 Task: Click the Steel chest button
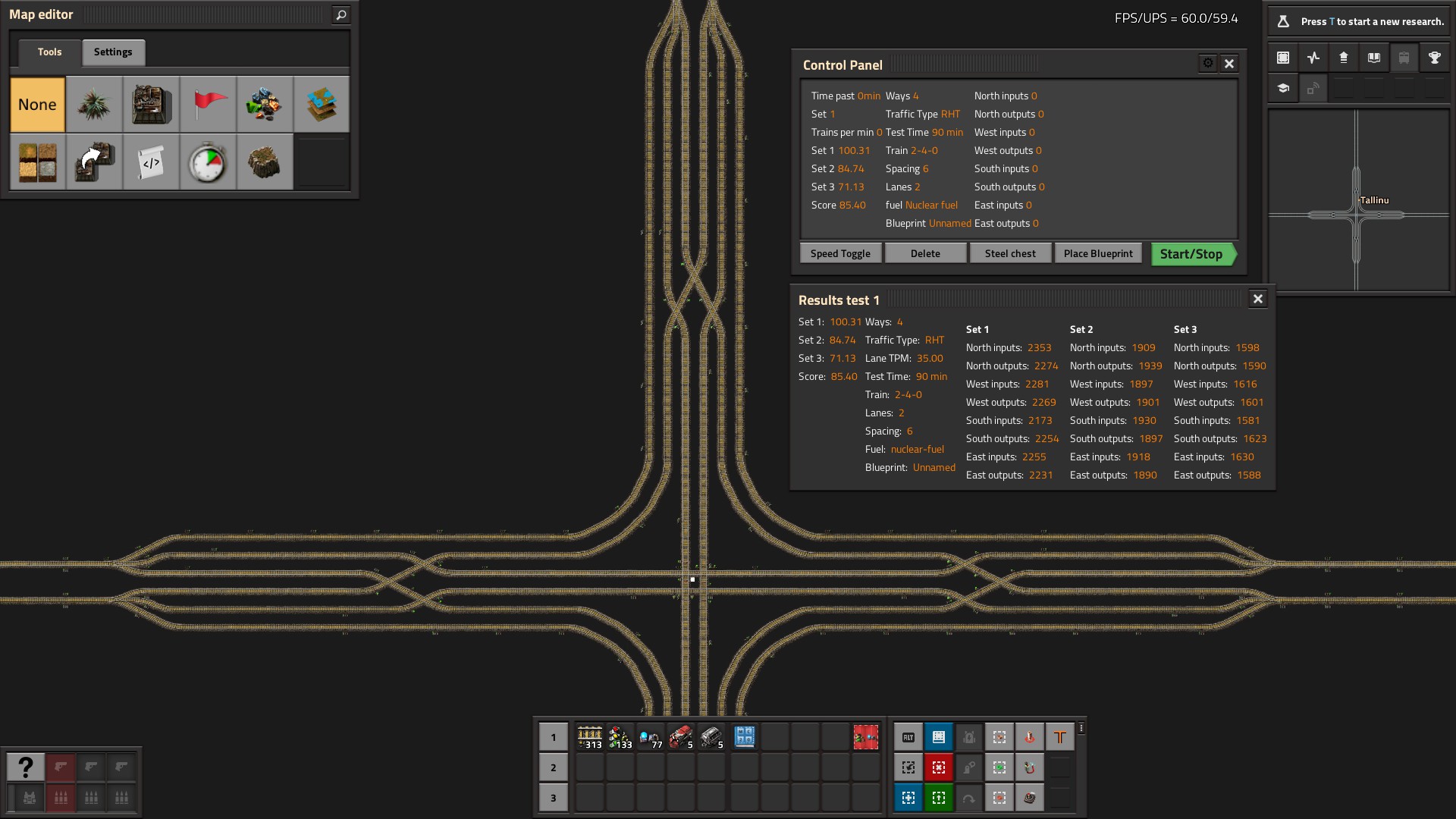point(1010,253)
